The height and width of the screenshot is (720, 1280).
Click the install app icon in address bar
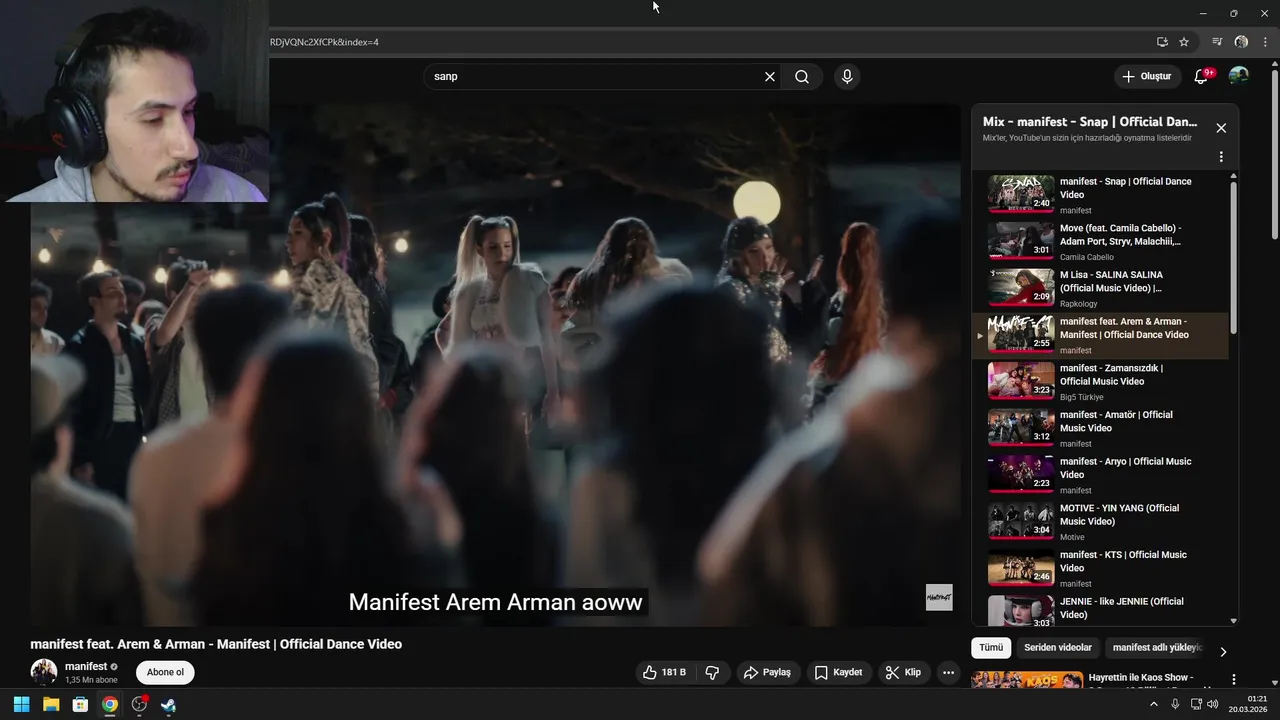(1162, 42)
